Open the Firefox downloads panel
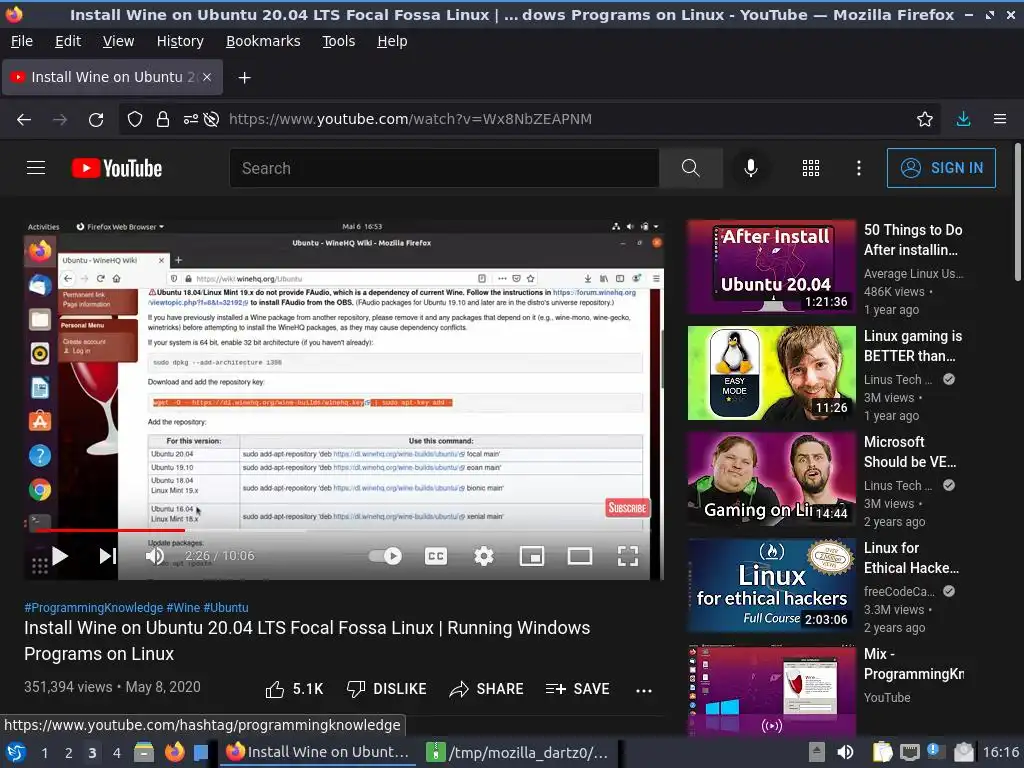Image resolution: width=1024 pixels, height=768 pixels. coord(963,119)
